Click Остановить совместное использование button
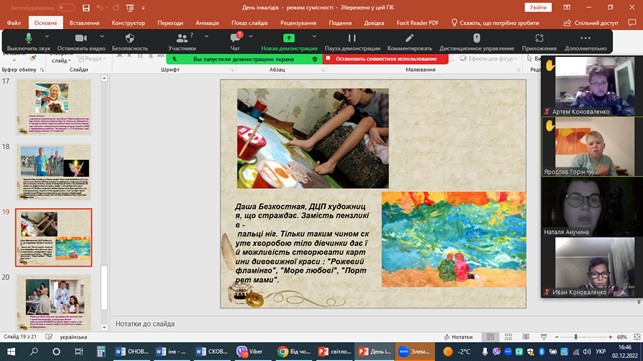This screenshot has height=361, width=643. (x=385, y=59)
